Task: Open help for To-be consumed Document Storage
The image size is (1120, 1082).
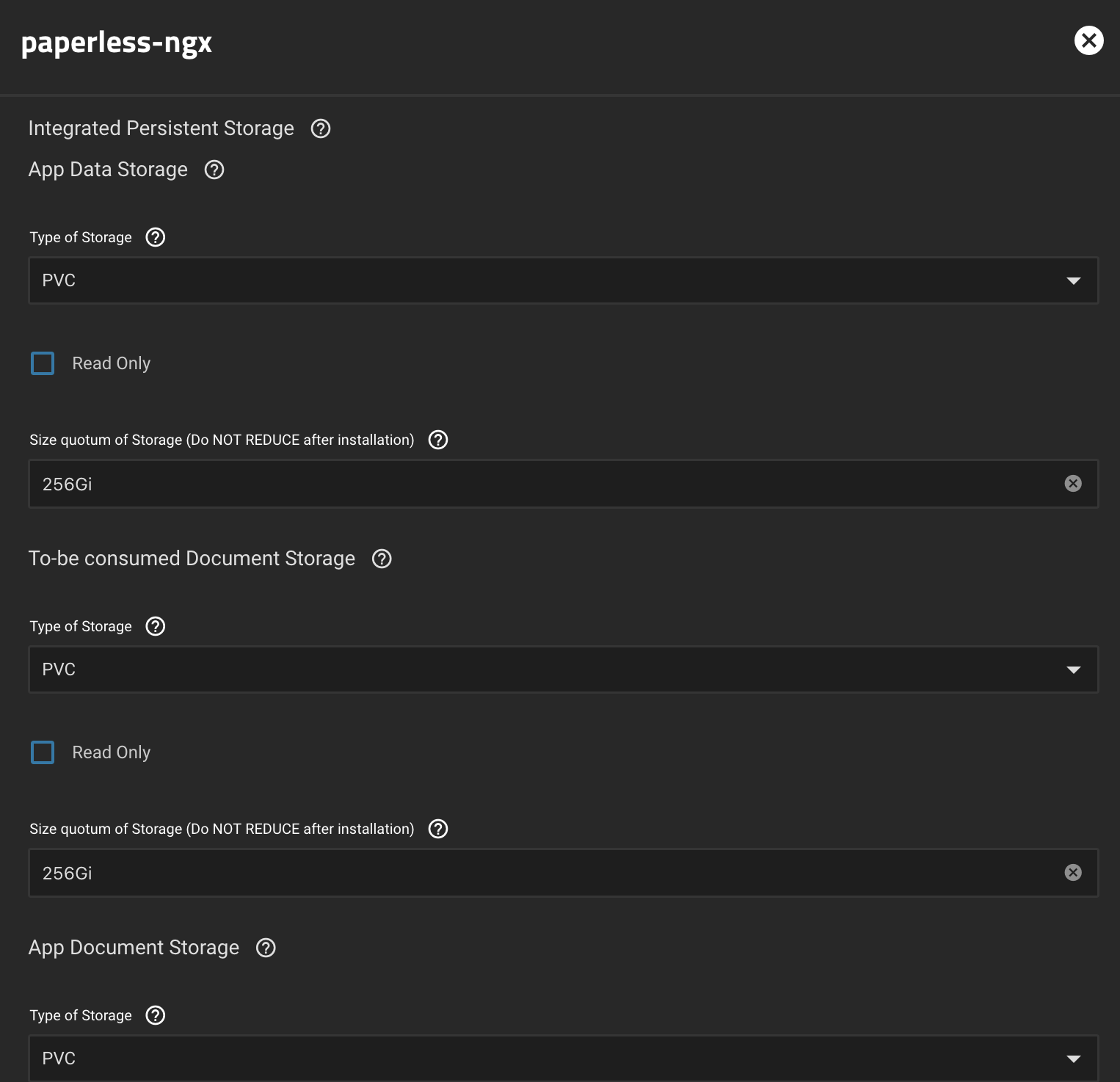Action: tap(382, 559)
